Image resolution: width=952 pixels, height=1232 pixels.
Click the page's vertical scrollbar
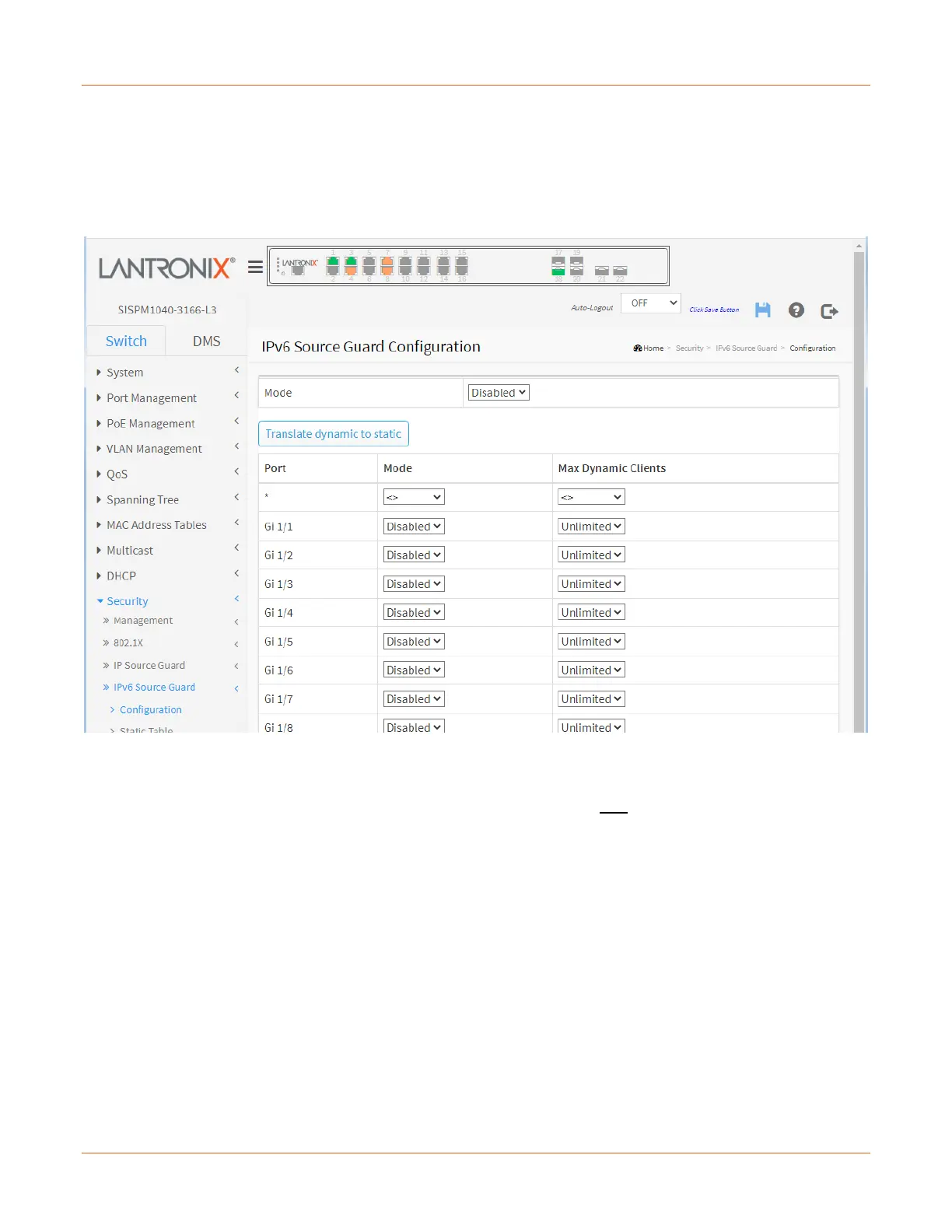859,490
